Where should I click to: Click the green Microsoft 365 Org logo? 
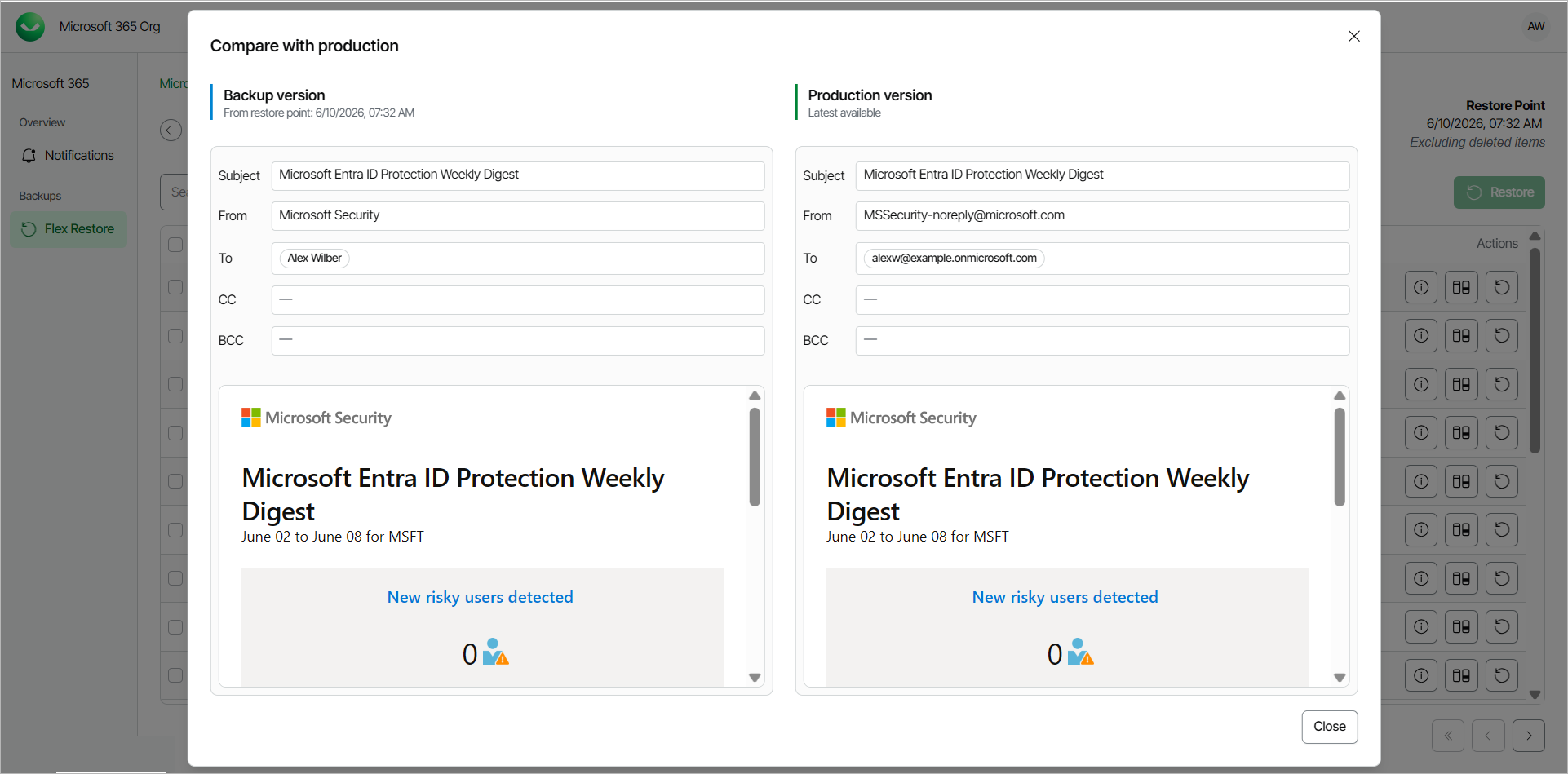(30, 27)
